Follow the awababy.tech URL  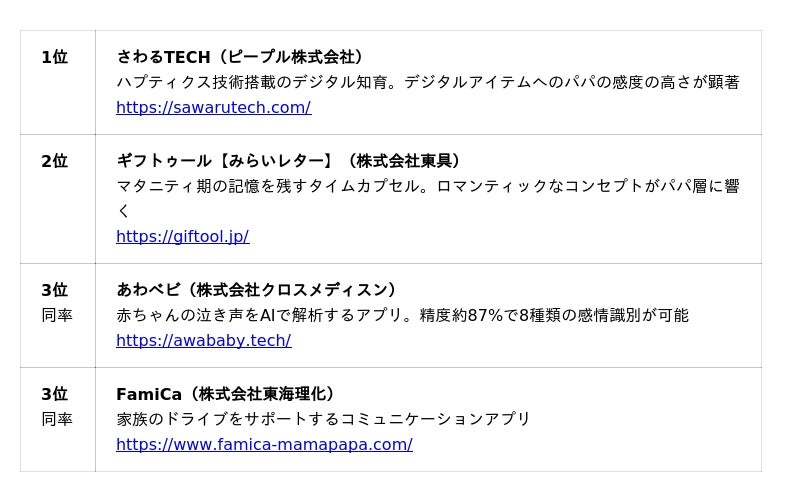click(x=203, y=341)
